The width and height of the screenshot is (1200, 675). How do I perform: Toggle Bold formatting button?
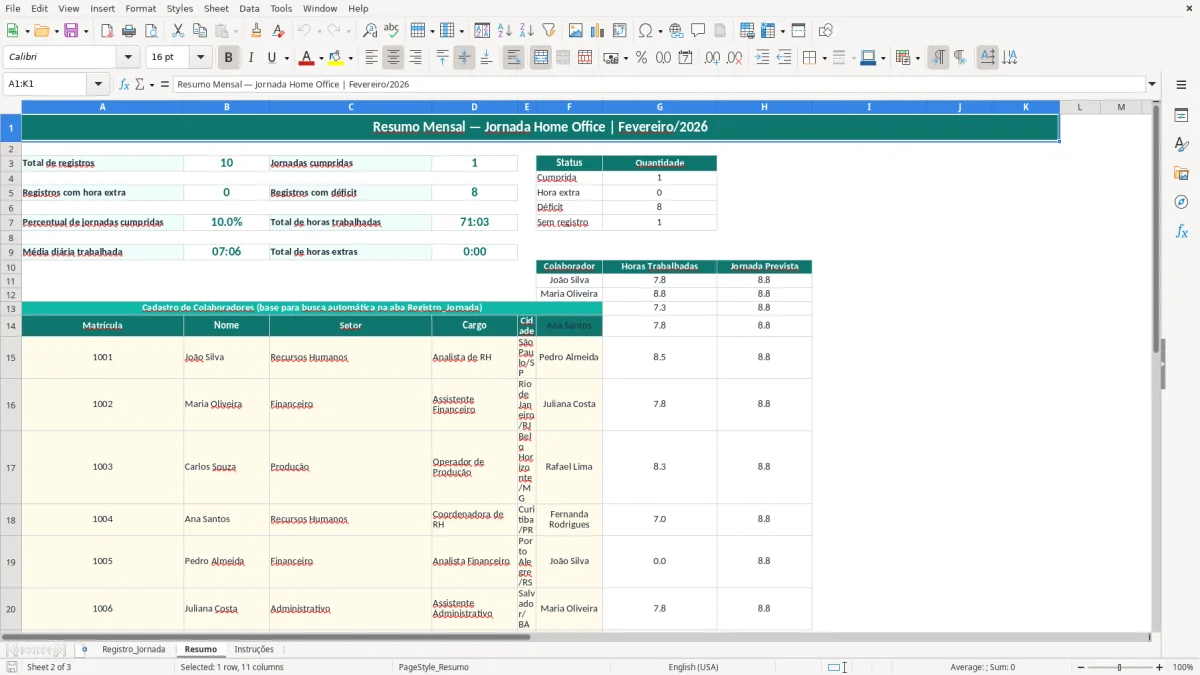229,58
